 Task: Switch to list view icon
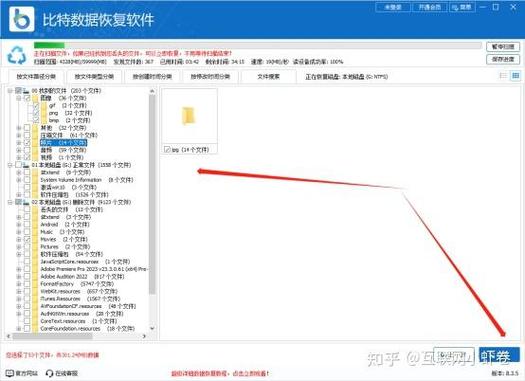point(503,76)
